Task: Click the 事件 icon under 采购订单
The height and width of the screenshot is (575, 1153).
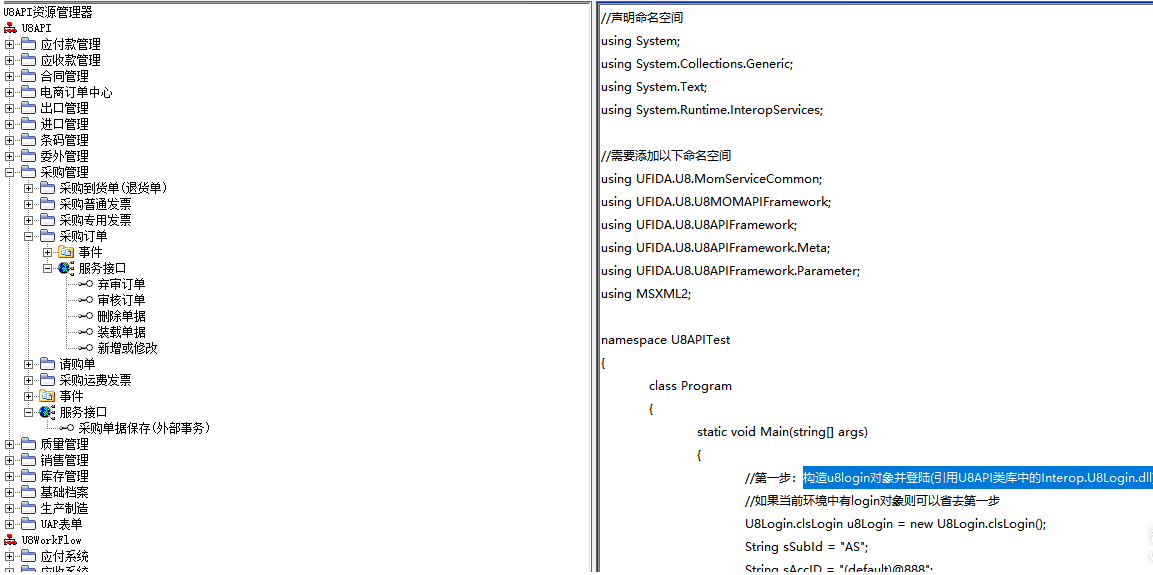Action: click(66, 252)
